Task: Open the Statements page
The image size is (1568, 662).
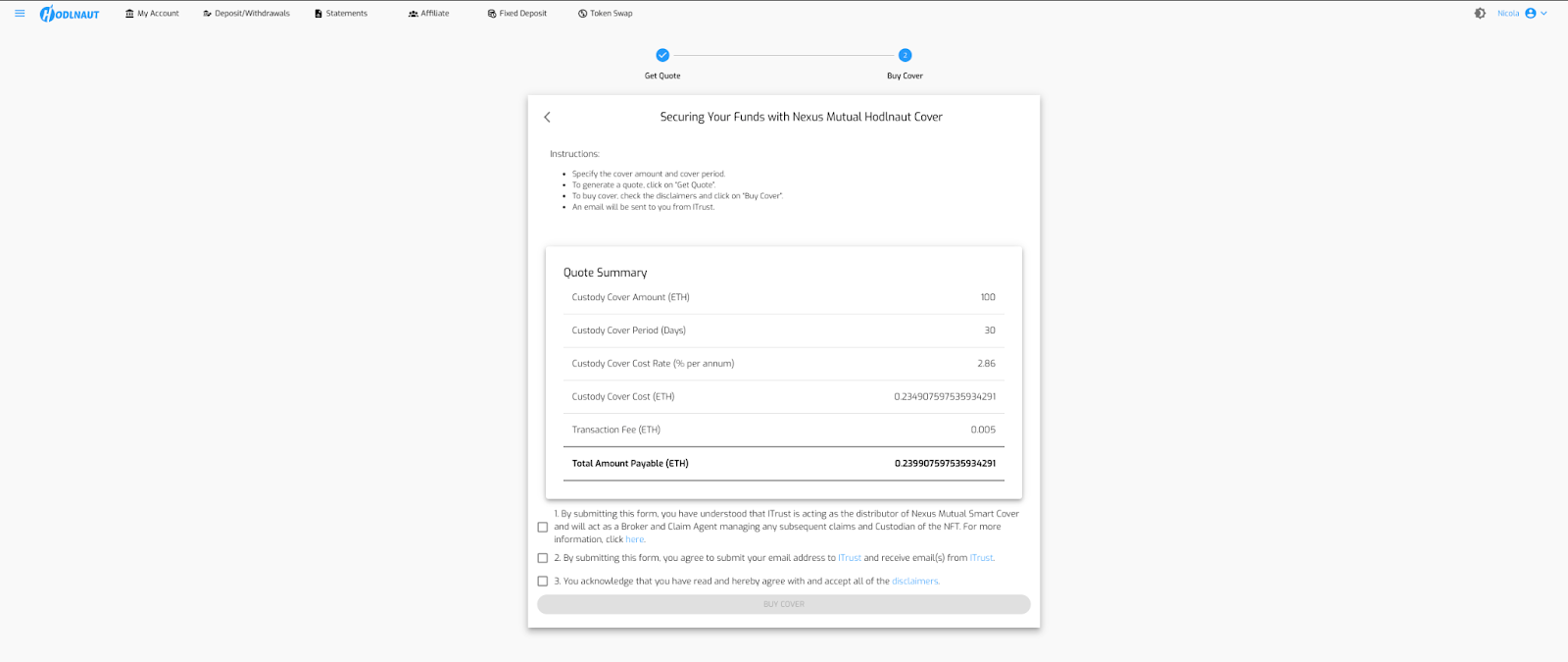Action: (x=341, y=14)
